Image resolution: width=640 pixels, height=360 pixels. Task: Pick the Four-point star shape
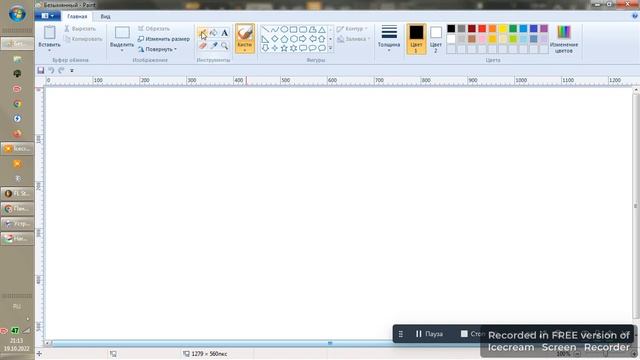pos(275,48)
